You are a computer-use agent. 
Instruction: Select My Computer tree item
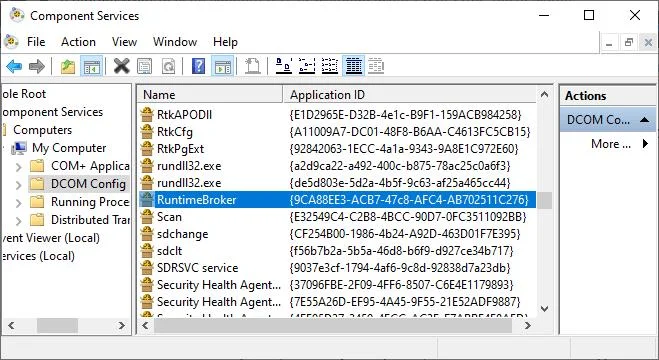coord(69,148)
